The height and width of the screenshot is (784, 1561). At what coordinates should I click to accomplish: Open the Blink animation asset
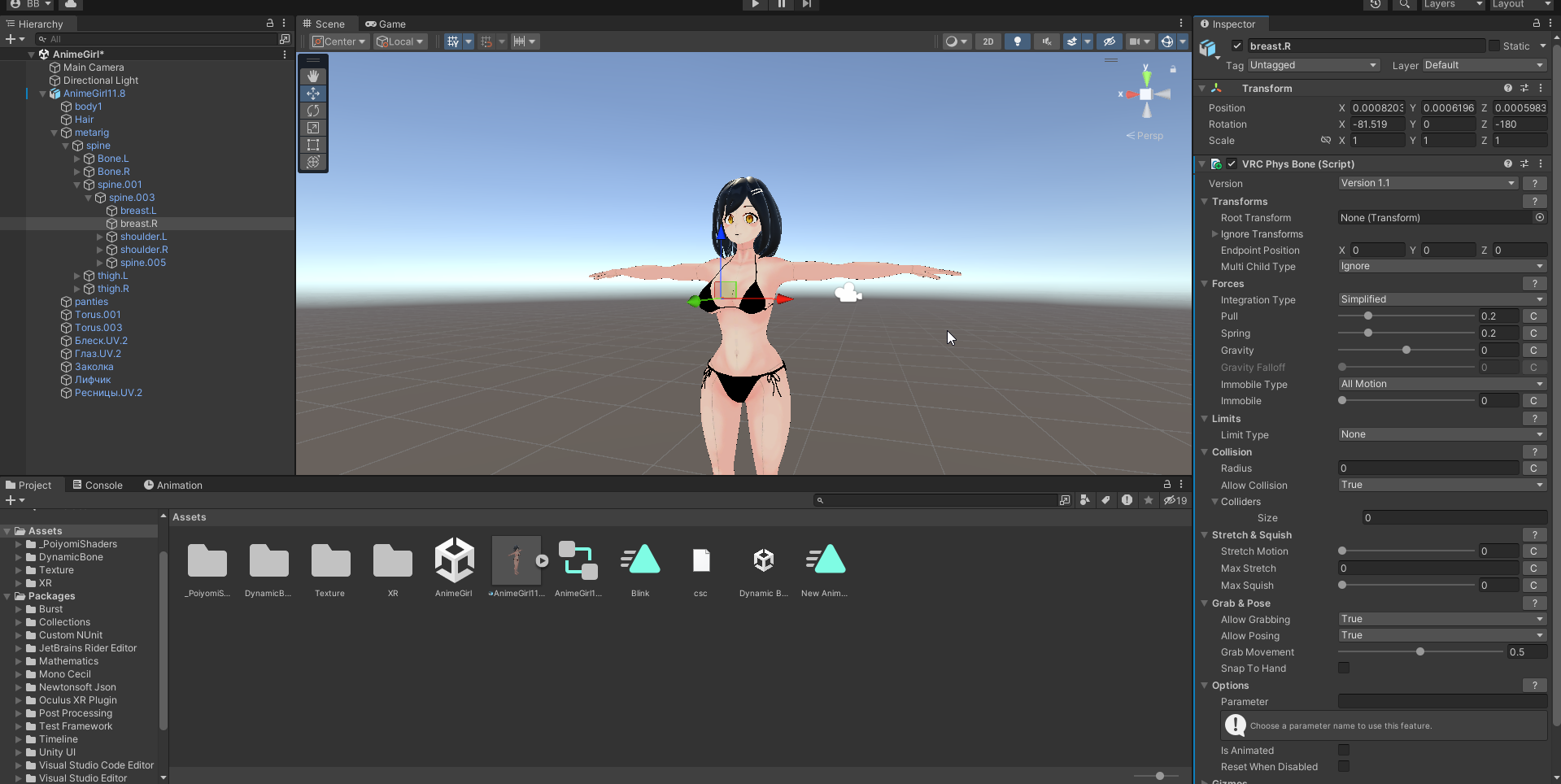pos(640,560)
